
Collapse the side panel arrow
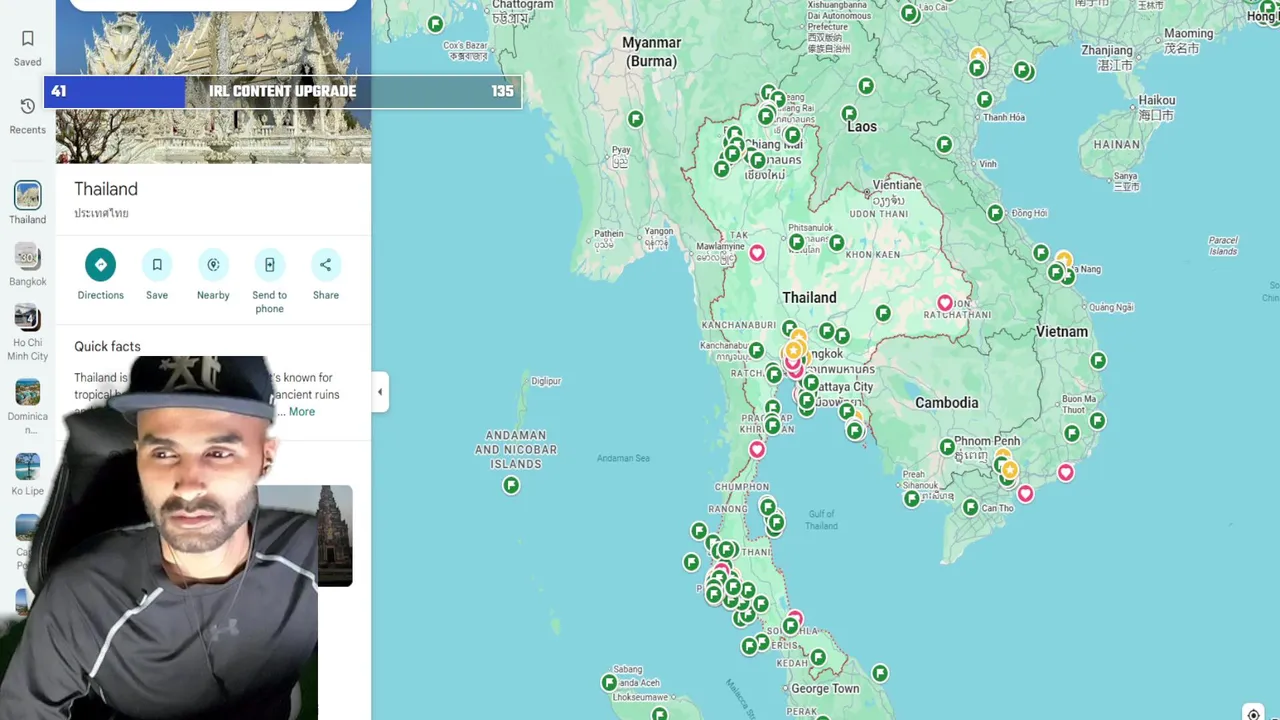379,392
